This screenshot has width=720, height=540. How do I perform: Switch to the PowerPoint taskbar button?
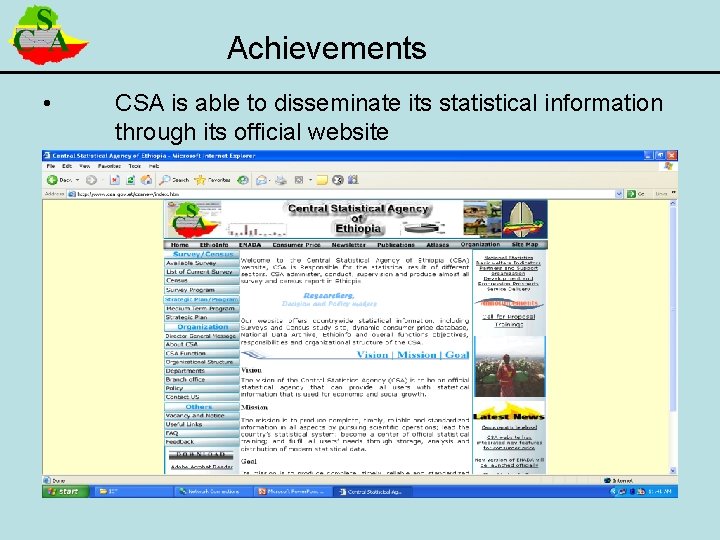(x=292, y=491)
